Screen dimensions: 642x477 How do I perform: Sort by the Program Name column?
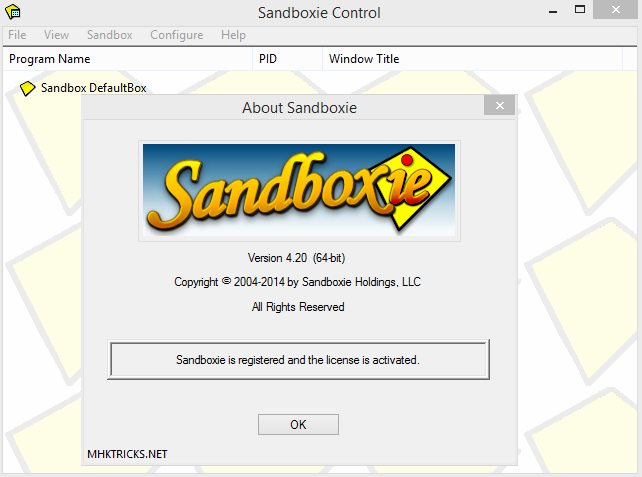pos(50,59)
